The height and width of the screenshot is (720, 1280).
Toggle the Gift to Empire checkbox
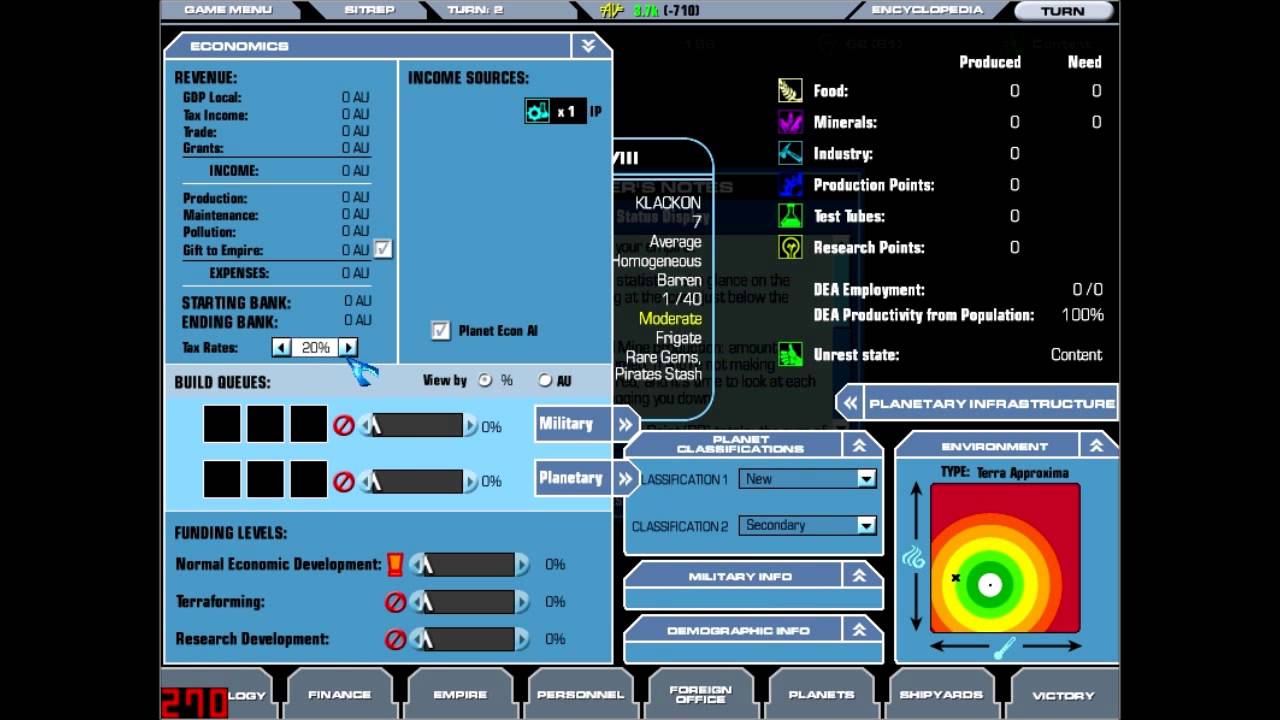click(383, 249)
